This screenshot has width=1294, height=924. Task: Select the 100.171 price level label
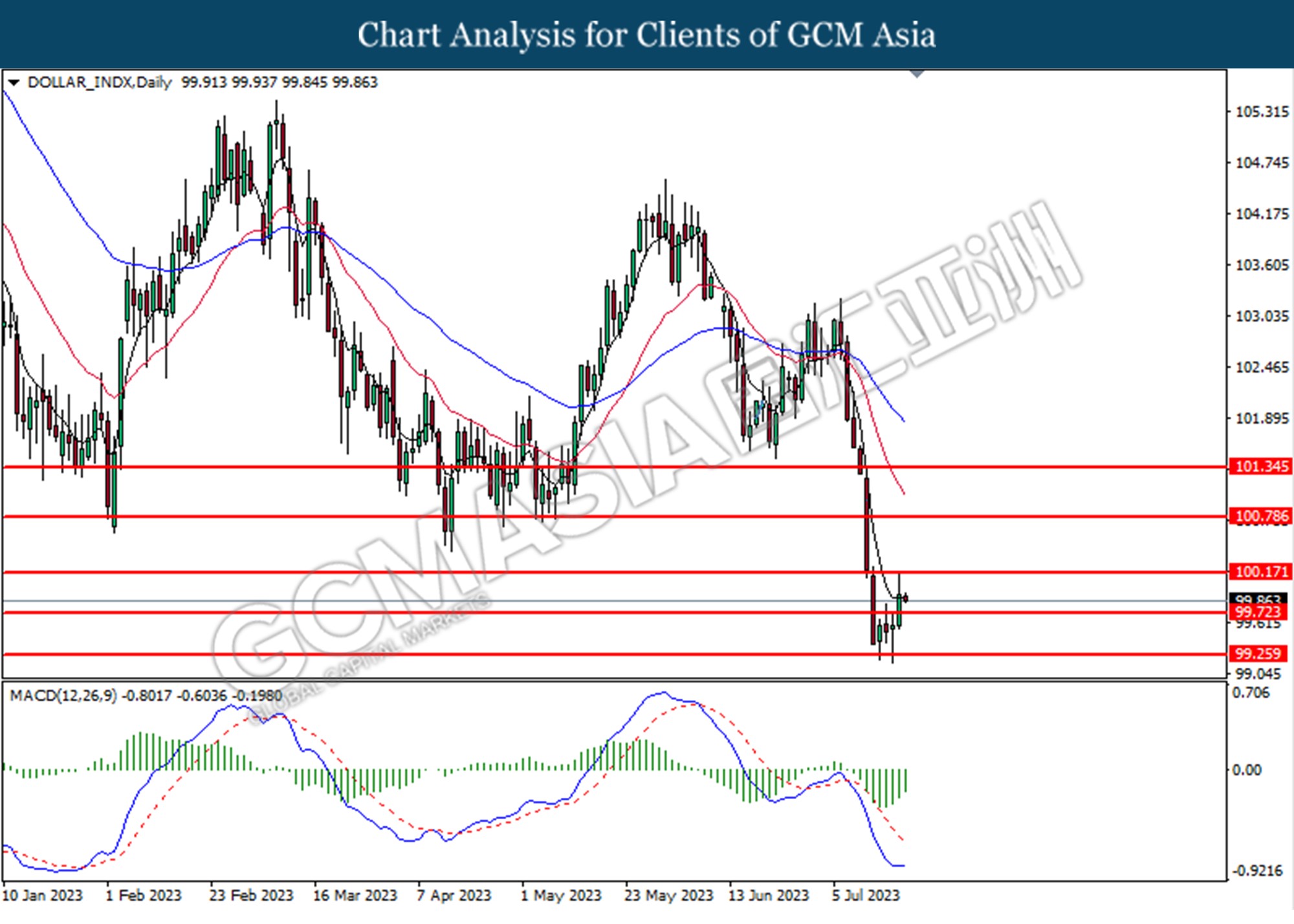pyautogui.click(x=1260, y=572)
